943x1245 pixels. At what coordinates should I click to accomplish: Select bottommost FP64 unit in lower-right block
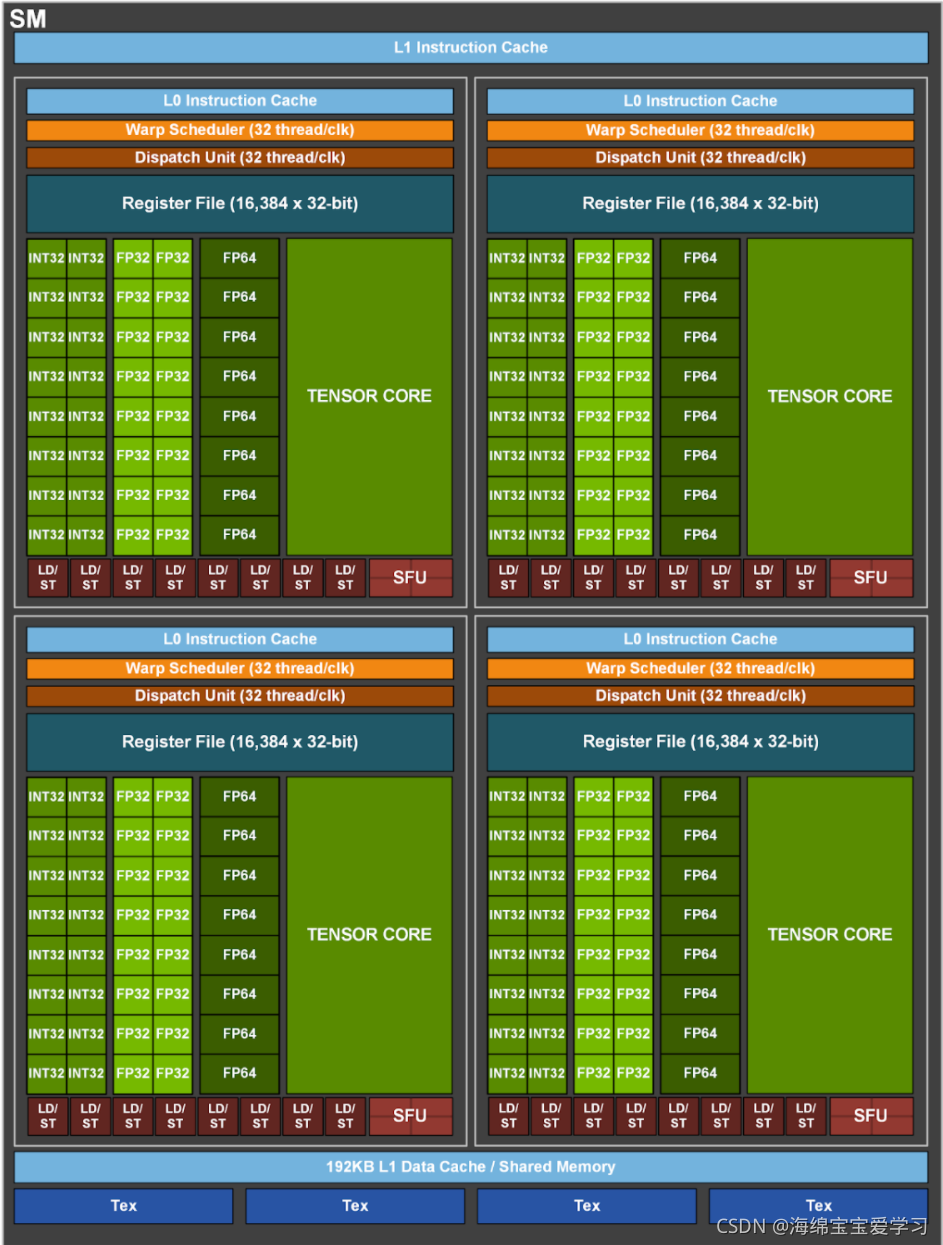(700, 1073)
